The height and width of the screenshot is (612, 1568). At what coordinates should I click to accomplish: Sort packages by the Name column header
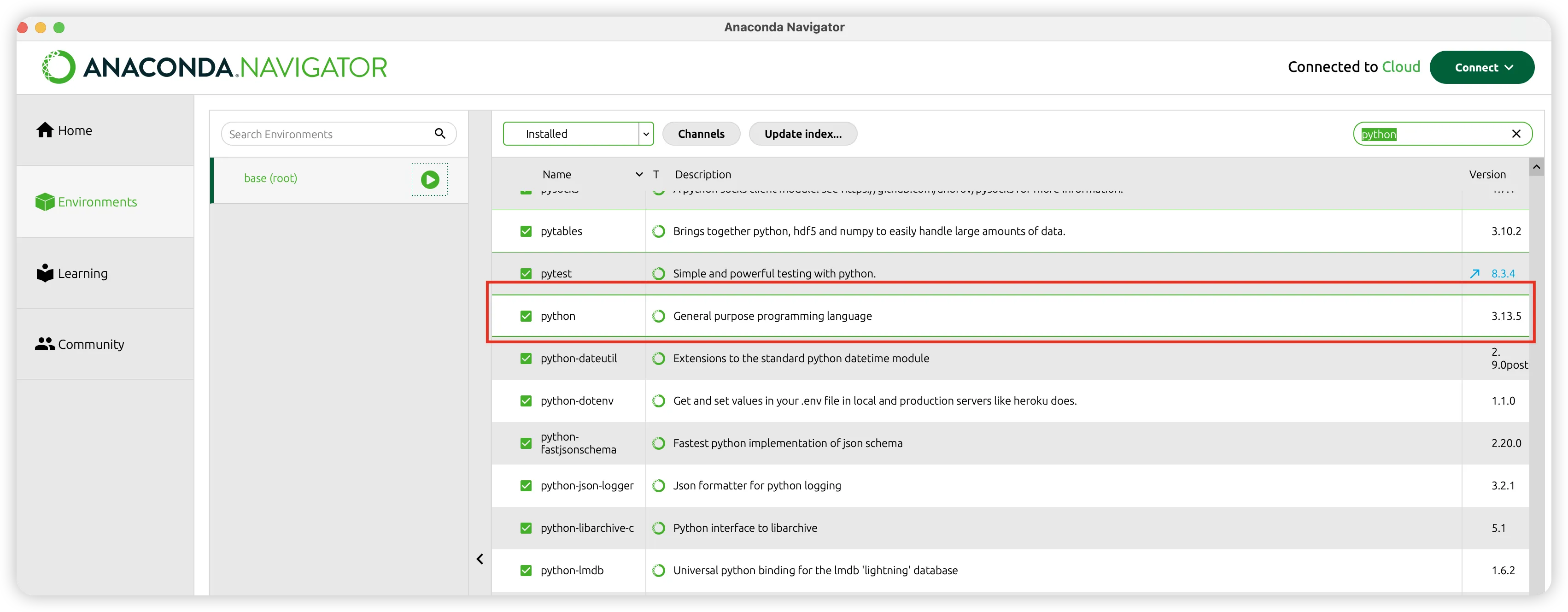tap(556, 175)
